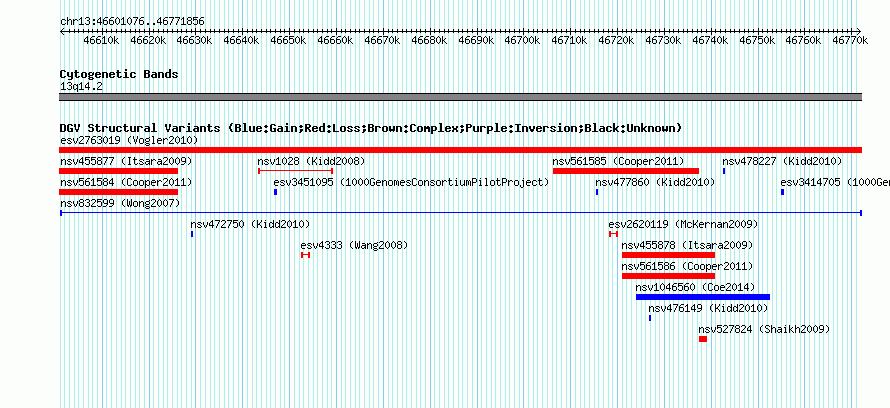The height and width of the screenshot is (408, 890).
Task: Click the gray 13q14.2 cytogenetic band bar
Action: 460,97
